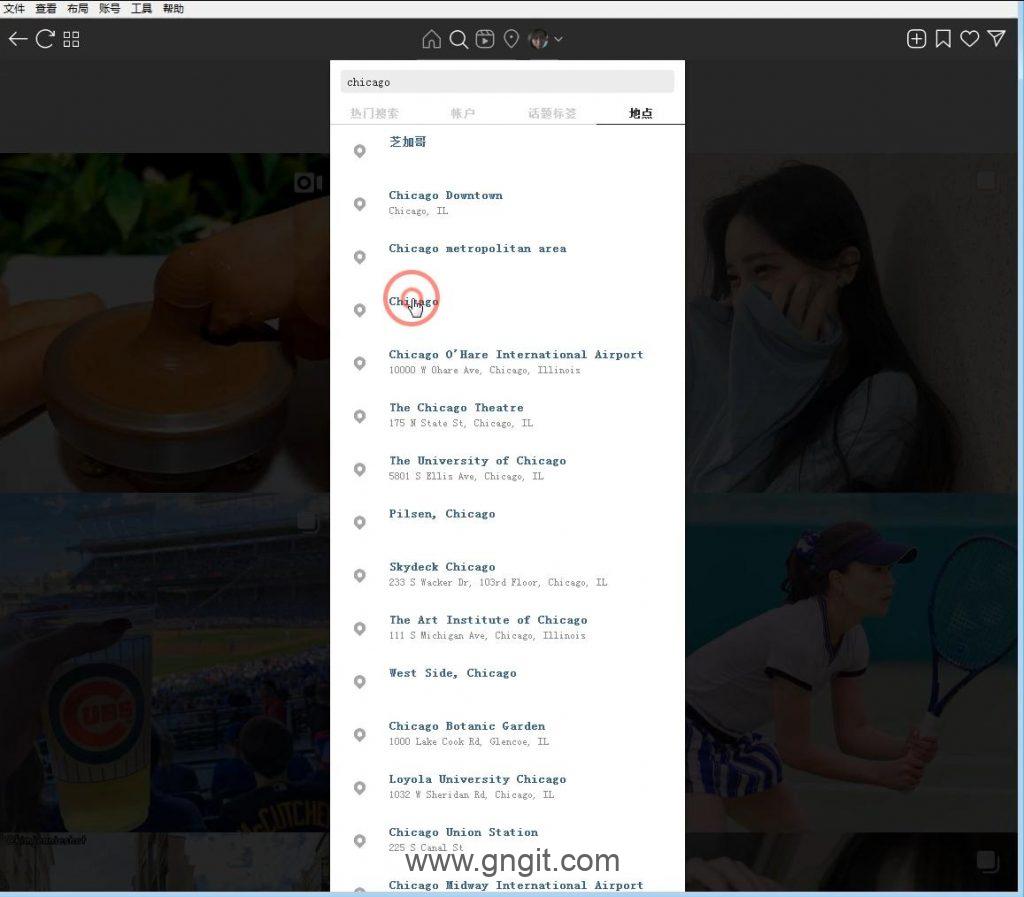The image size is (1024, 897).
Task: Open the 文件 menu
Action: tap(14, 8)
